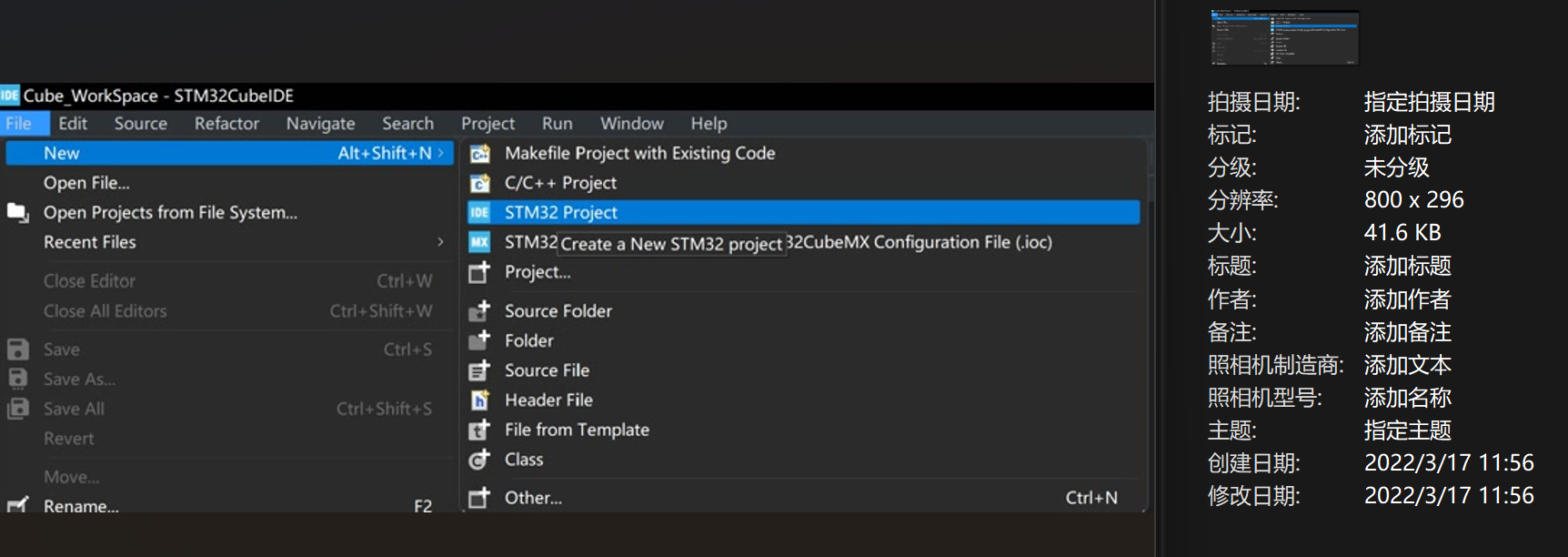Screen dimensions: 1568x557
Task: Click 添加作者 to add an author
Action: point(1407,299)
